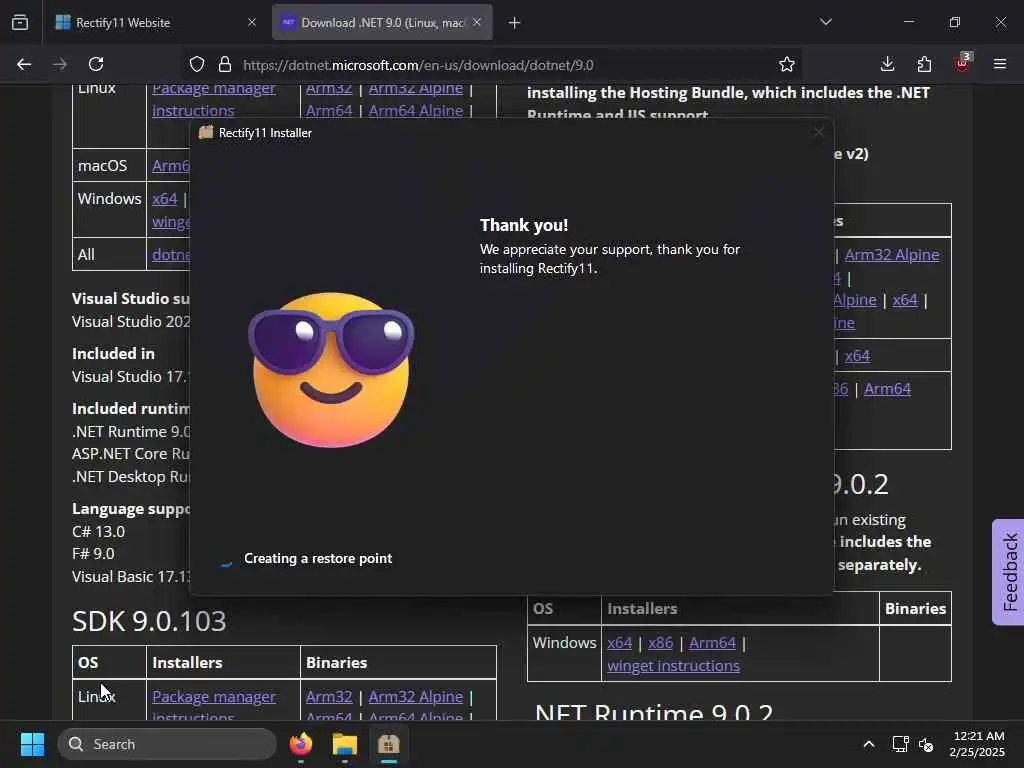Open x64 installer link under Windows row
1024x768 pixels.
click(620, 643)
